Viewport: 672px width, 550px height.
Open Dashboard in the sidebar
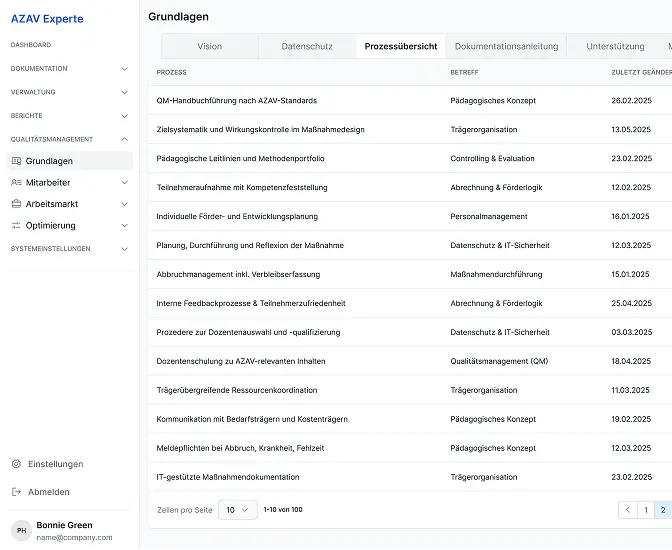(x=31, y=45)
